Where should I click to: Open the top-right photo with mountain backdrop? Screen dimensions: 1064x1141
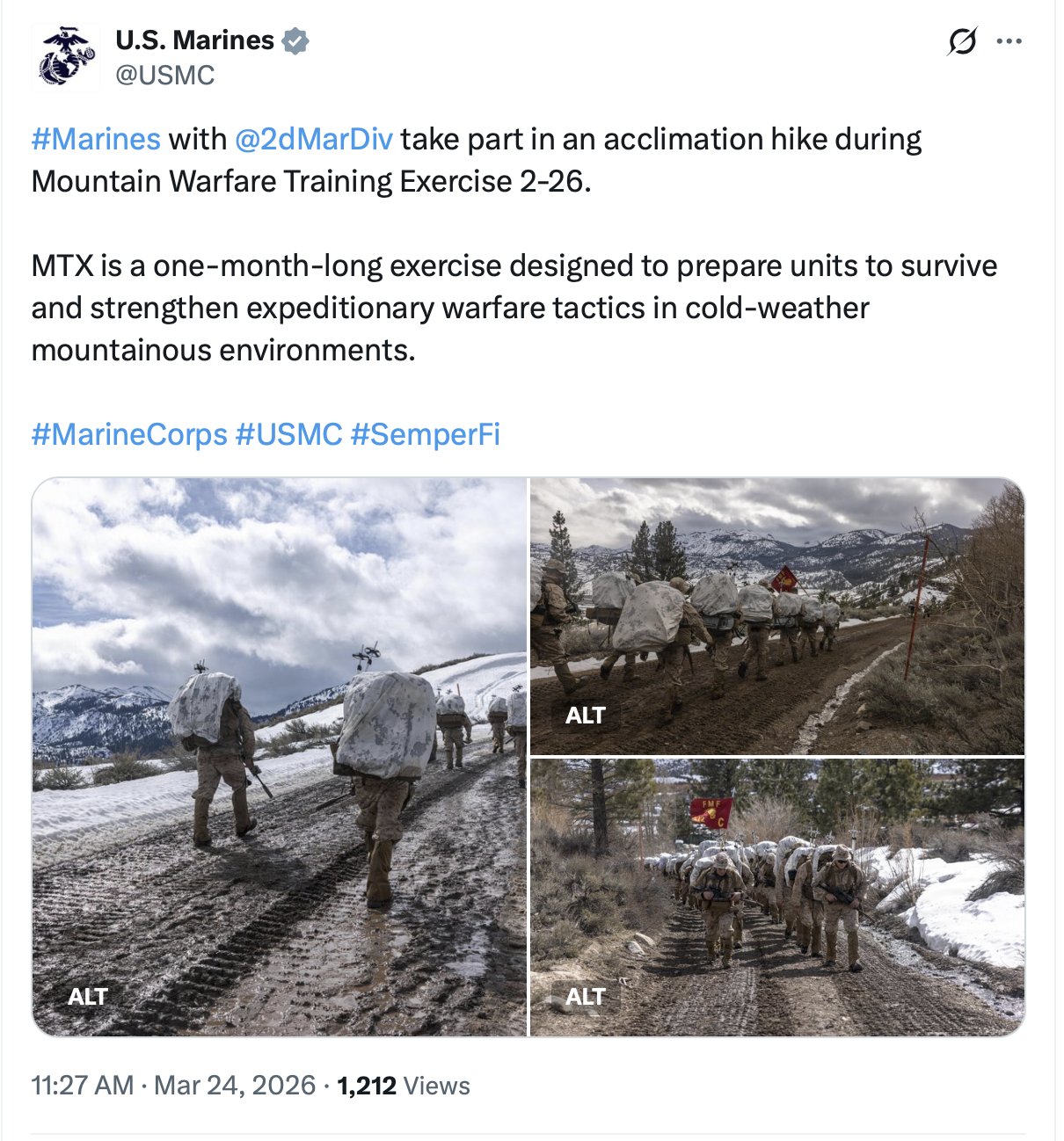(776, 615)
